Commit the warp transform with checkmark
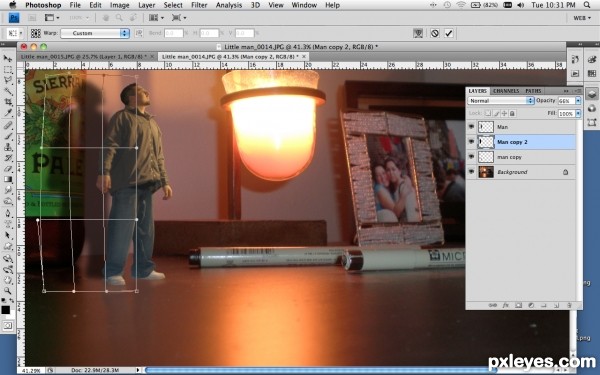Image resolution: width=600 pixels, height=375 pixels. 448,33
